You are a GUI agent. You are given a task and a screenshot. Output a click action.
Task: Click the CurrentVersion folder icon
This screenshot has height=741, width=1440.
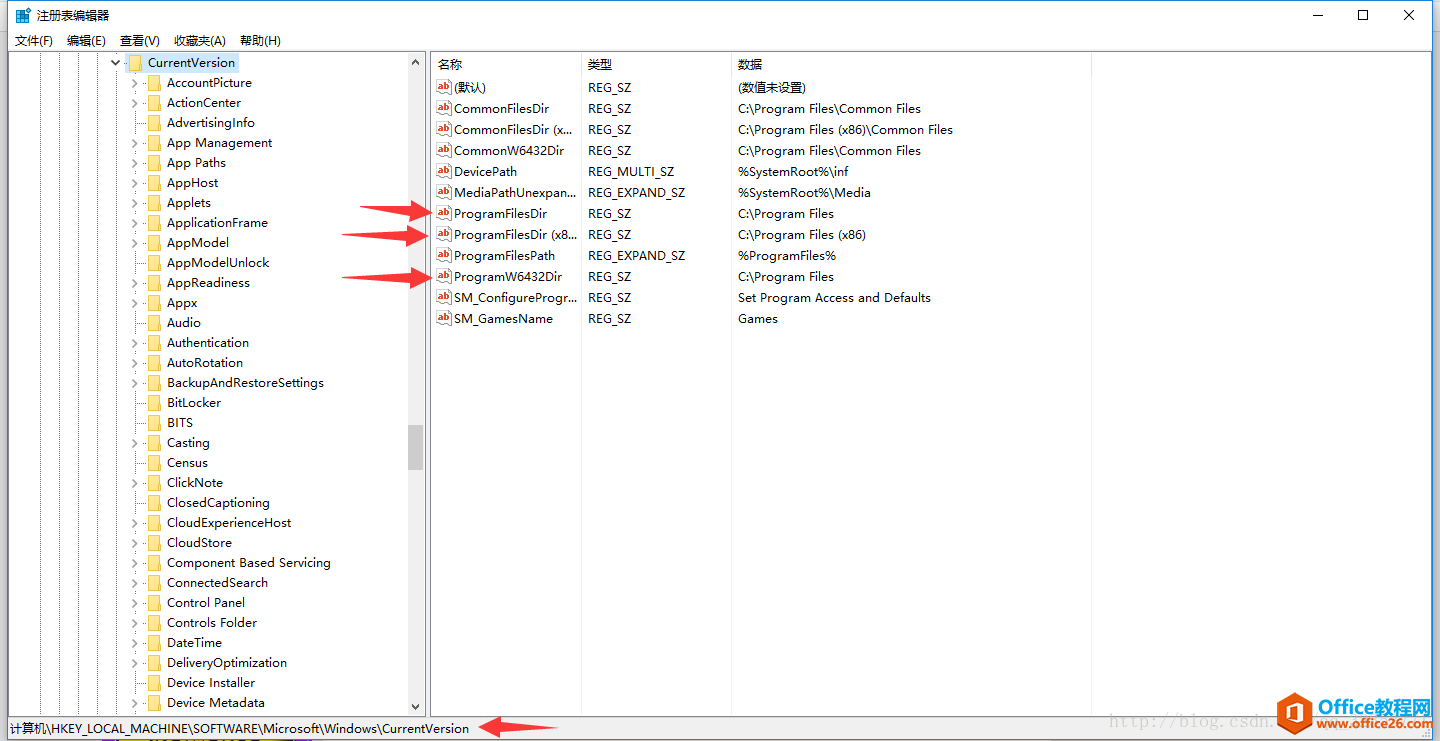(135, 63)
